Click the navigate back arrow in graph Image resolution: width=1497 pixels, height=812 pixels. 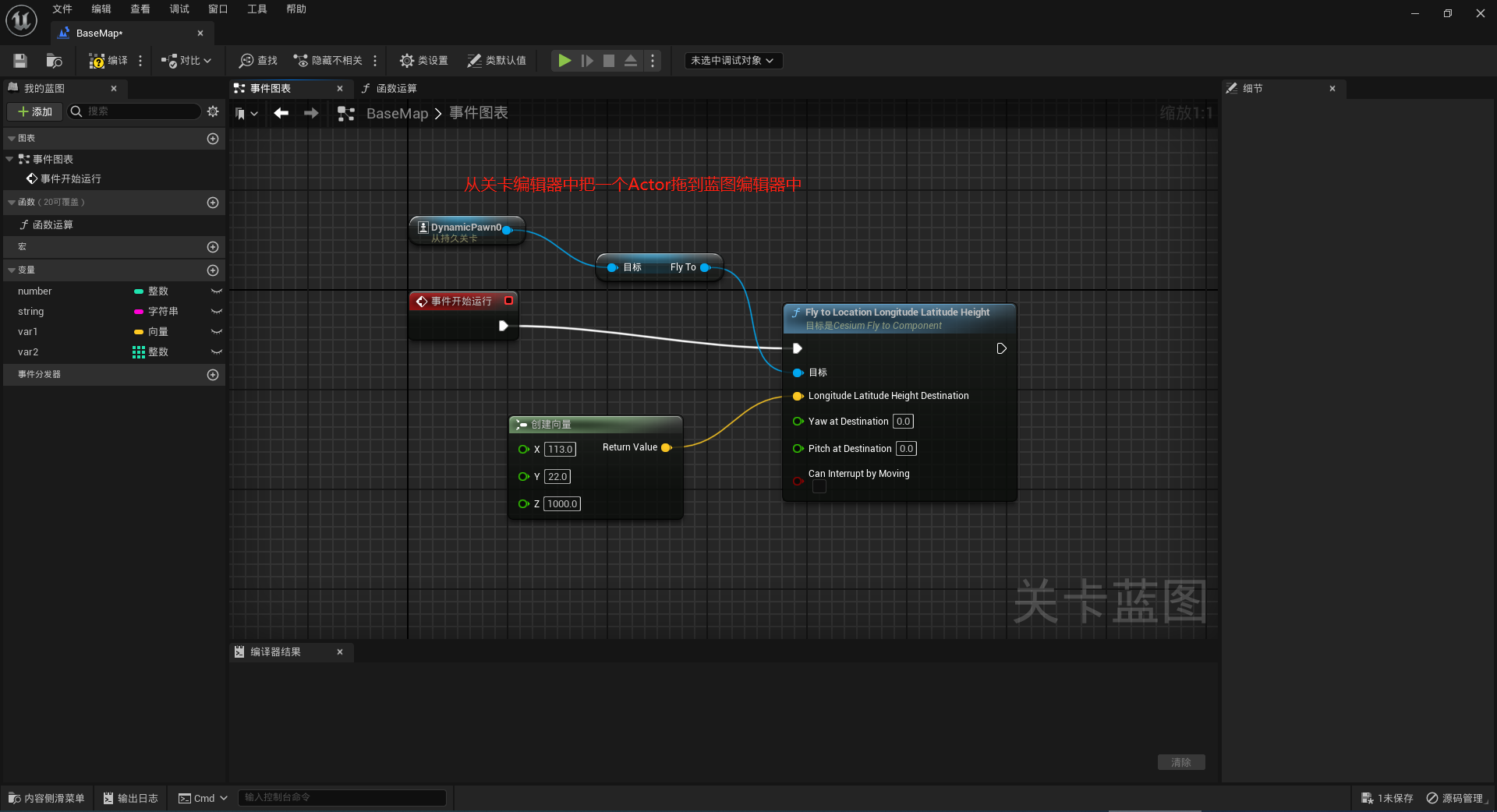pyautogui.click(x=281, y=114)
